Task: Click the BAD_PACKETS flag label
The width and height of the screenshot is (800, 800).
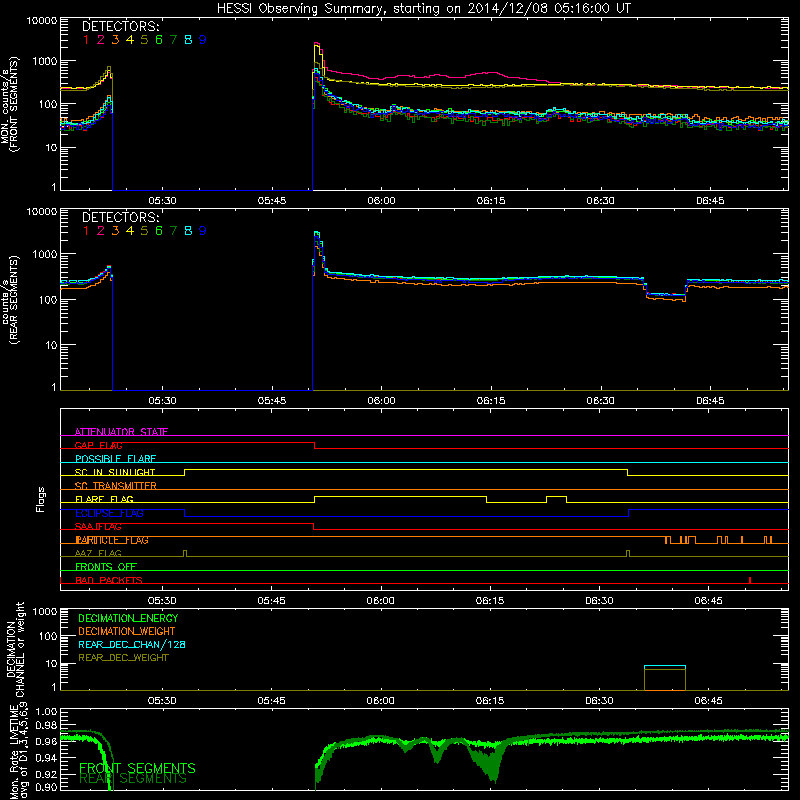Action: (109, 580)
